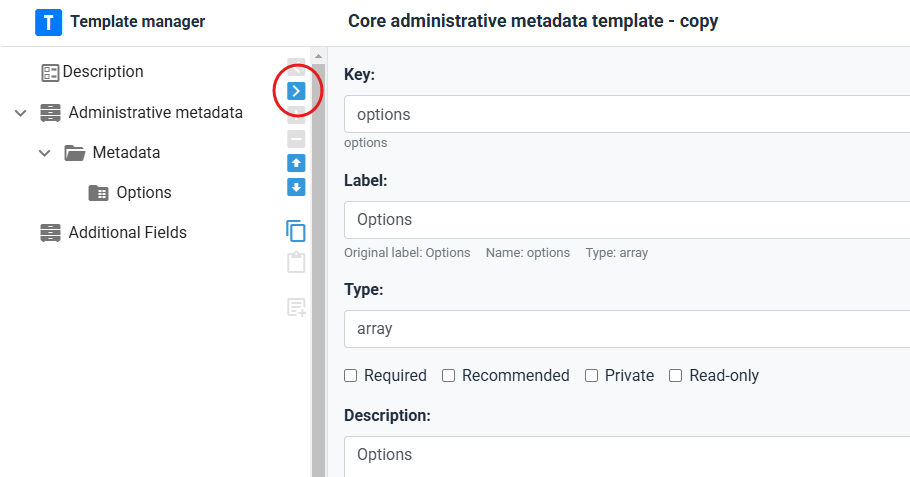The width and height of the screenshot is (910, 477).
Task: Collapse the Administrative metadata tree node
Action: click(21, 113)
